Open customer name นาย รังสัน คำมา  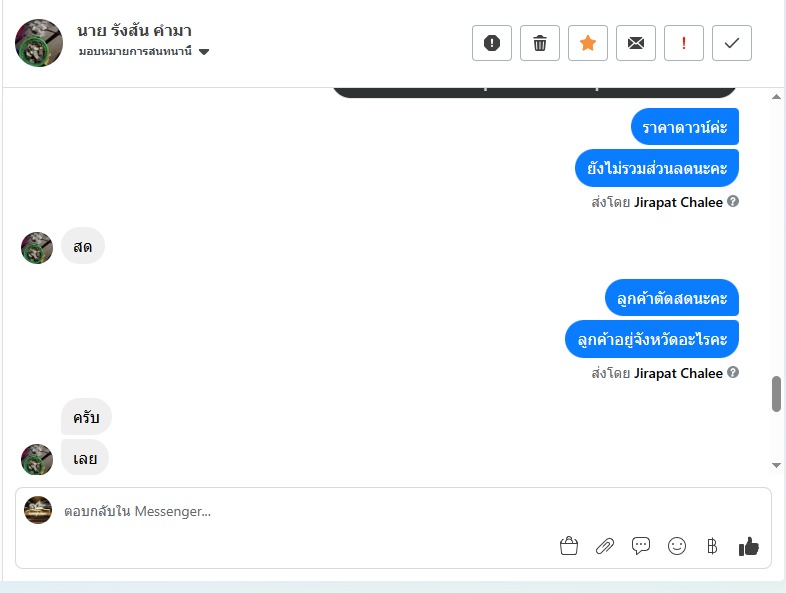(134, 31)
